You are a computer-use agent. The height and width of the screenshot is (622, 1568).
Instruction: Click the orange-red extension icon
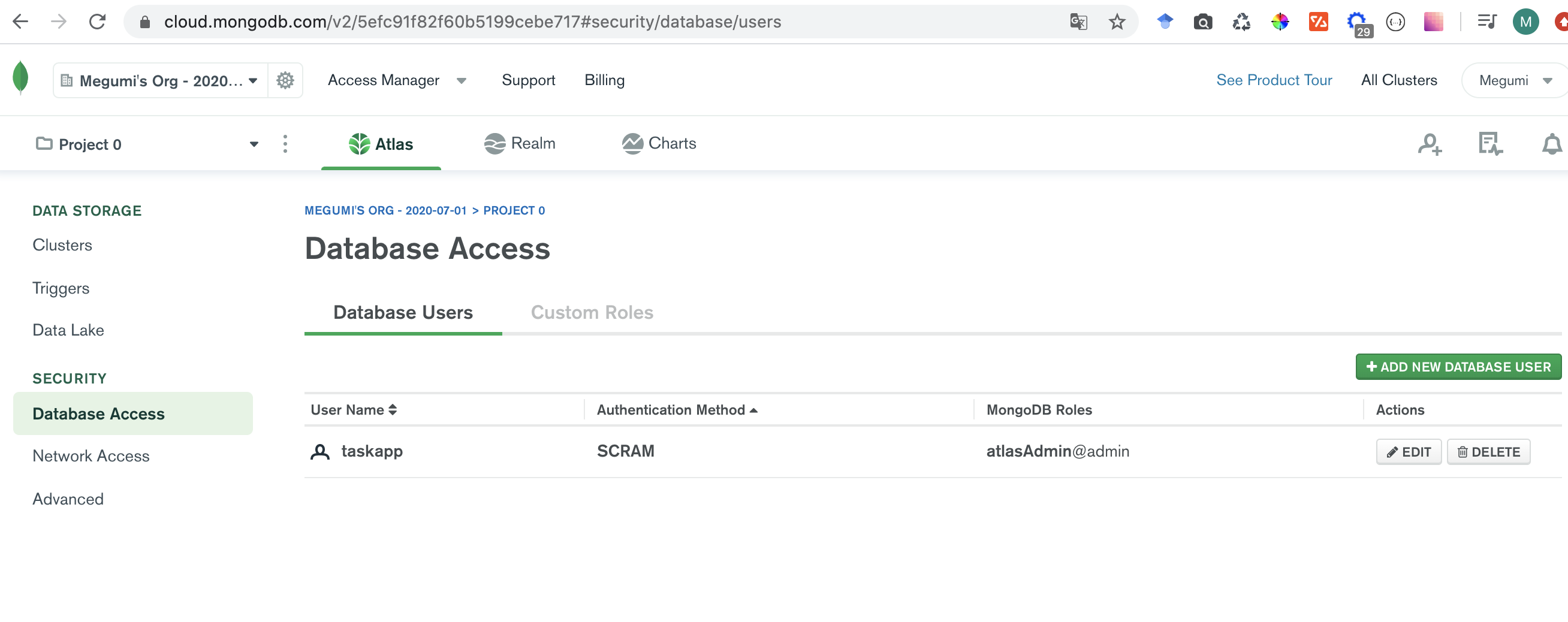[x=1318, y=22]
